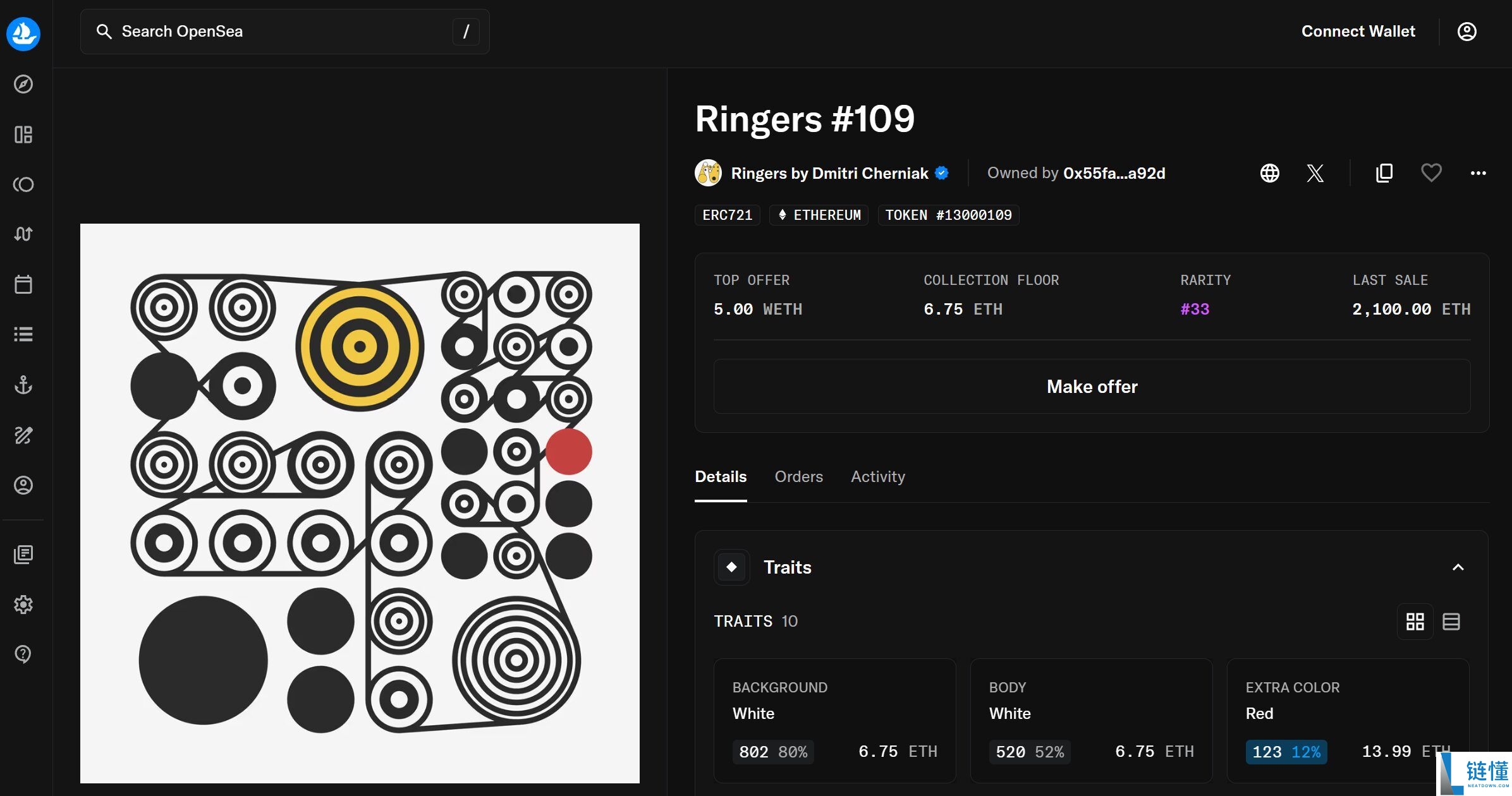This screenshot has height=796, width=1512.
Task: Copy link with the copy icon
Action: tap(1384, 173)
